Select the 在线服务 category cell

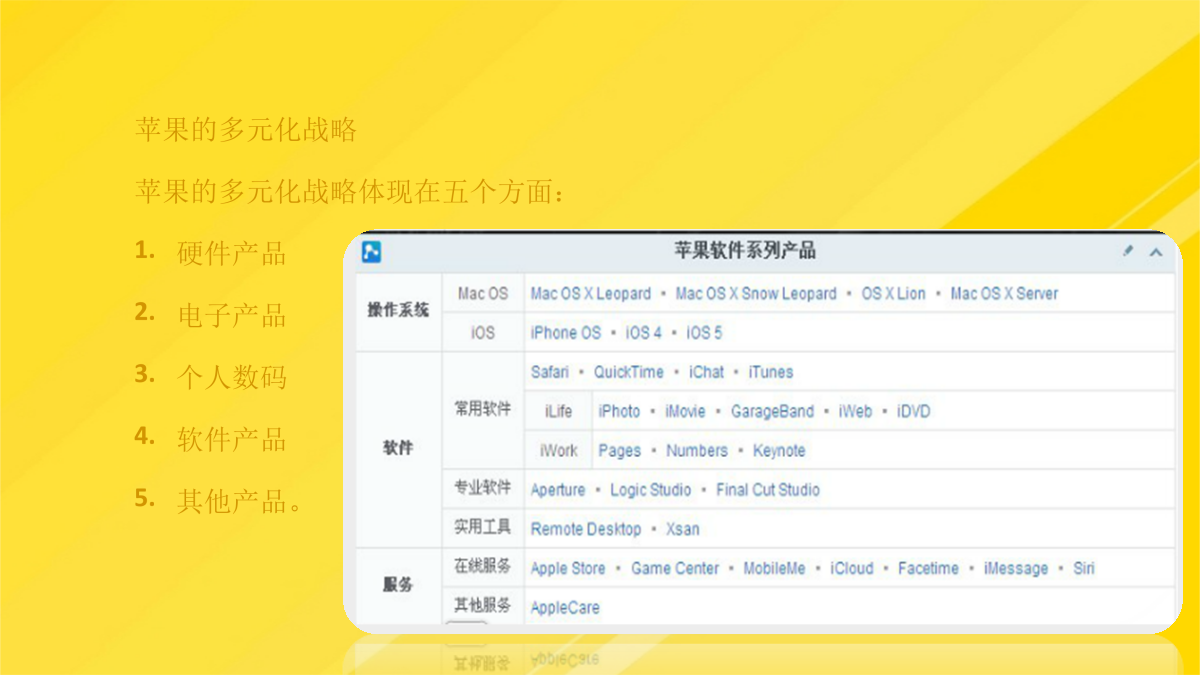[483, 566]
